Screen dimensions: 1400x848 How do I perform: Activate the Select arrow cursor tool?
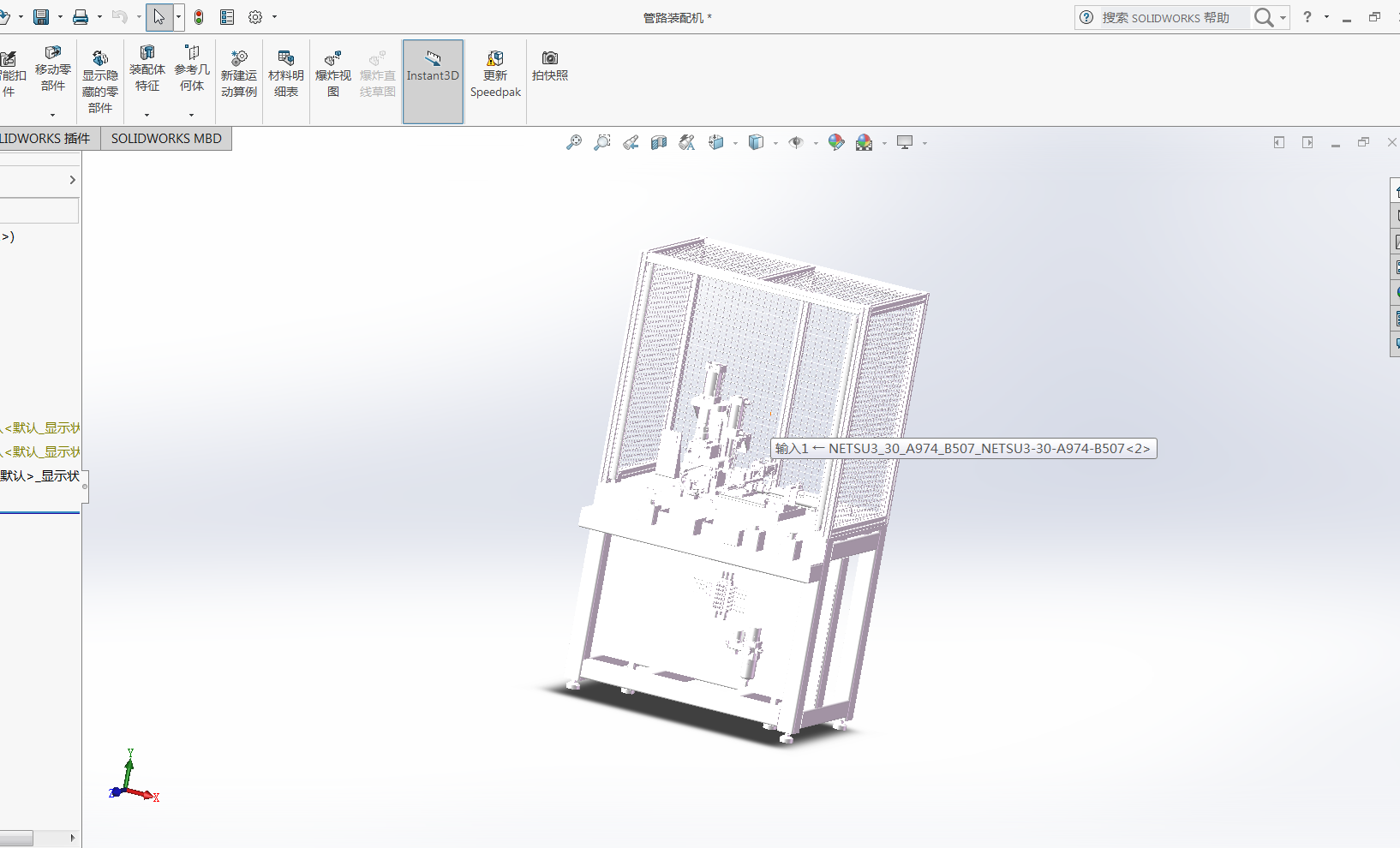click(x=159, y=17)
